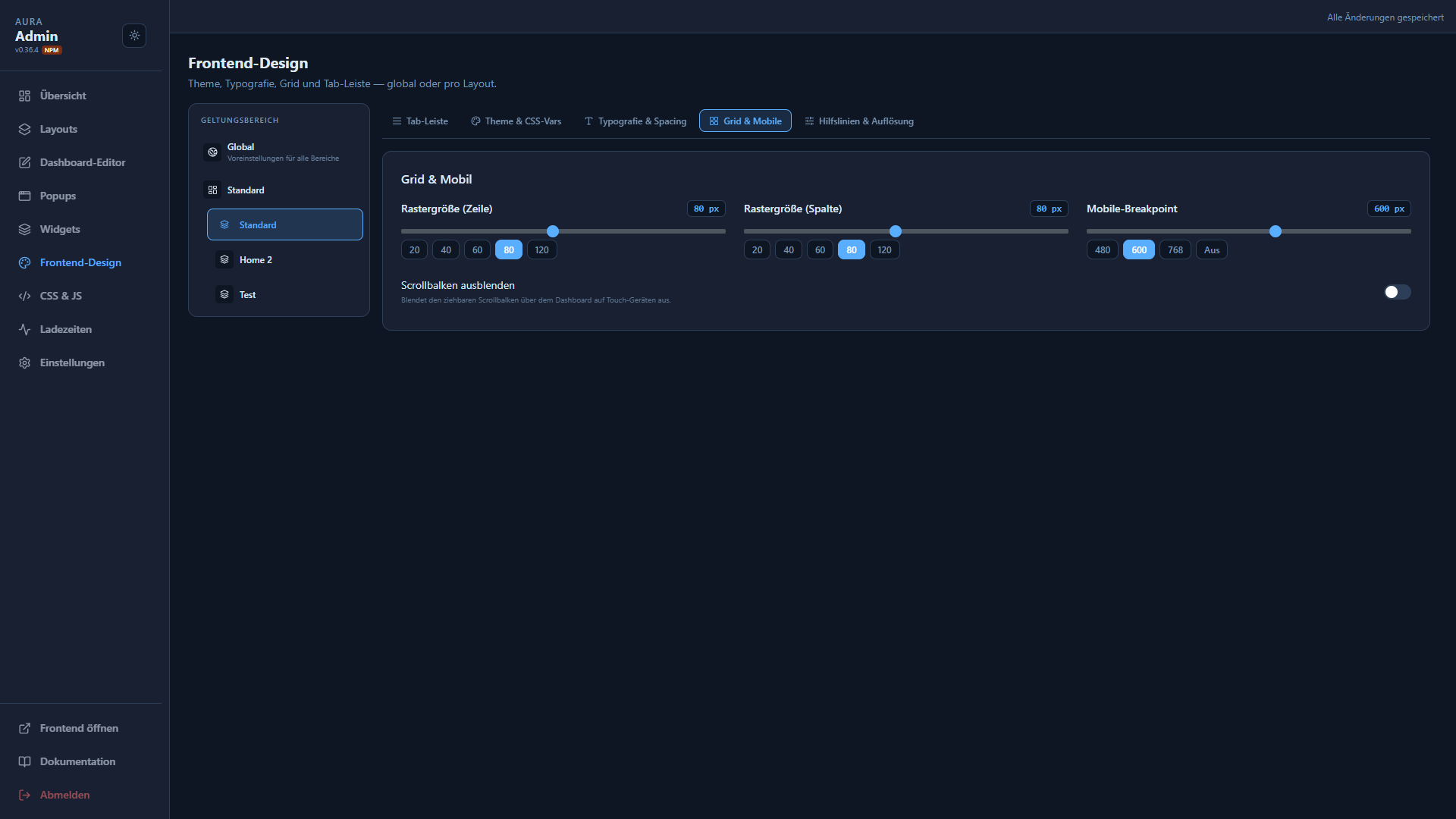The image size is (1456, 819).
Task: Click Abmelden to log out
Action: click(x=81, y=795)
